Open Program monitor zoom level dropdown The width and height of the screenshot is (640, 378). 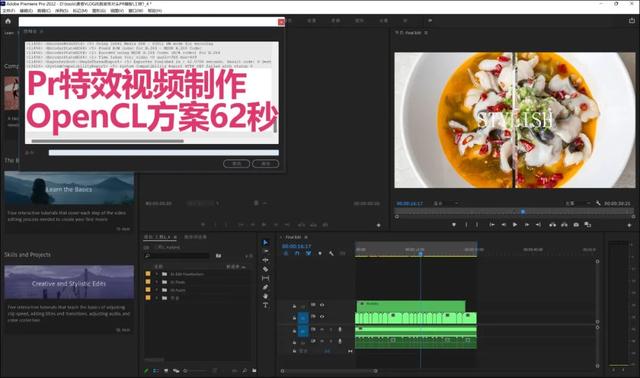[x=446, y=203]
